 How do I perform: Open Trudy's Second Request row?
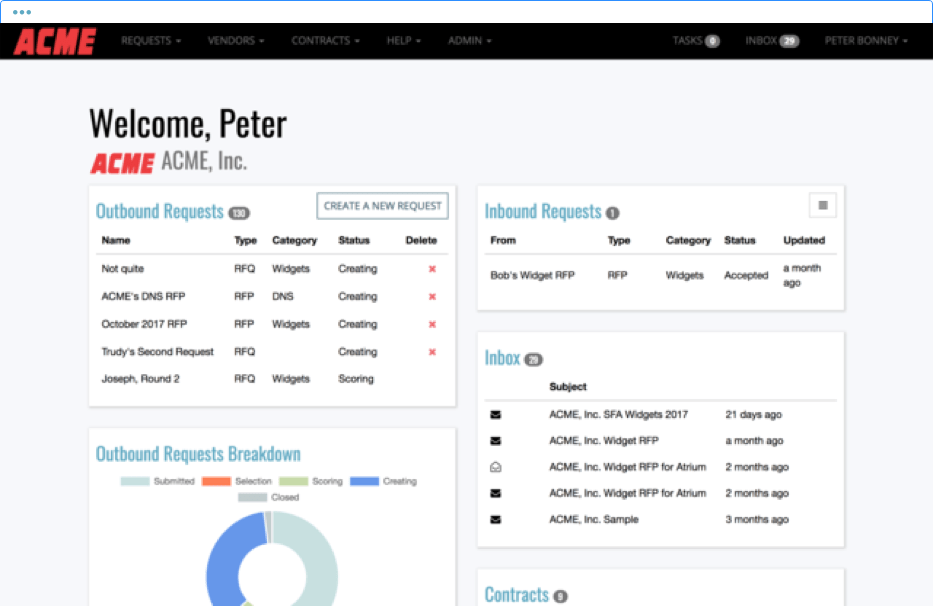tap(158, 352)
